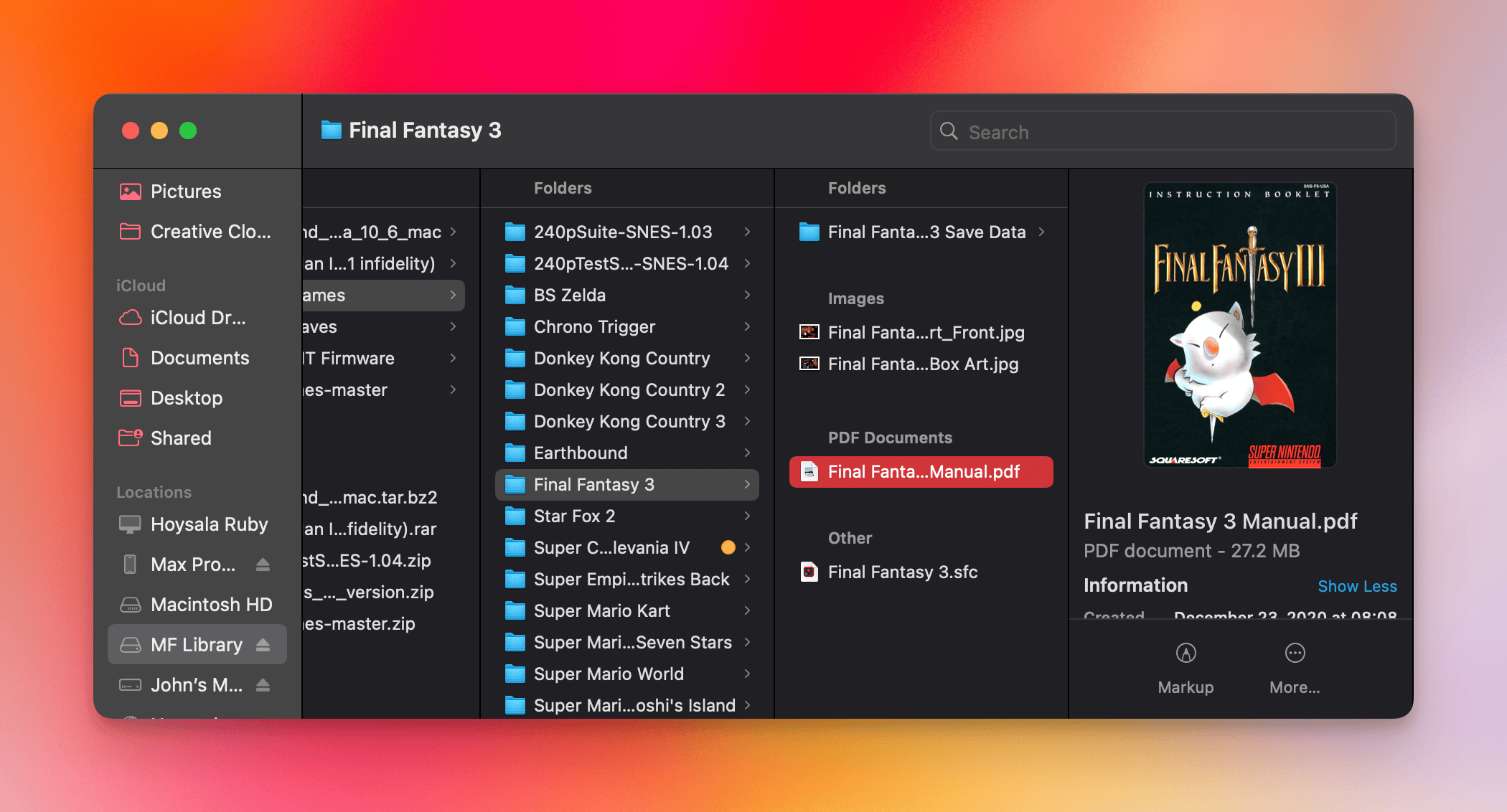Click the search magnifying glass icon
1507x812 pixels.
(x=949, y=131)
